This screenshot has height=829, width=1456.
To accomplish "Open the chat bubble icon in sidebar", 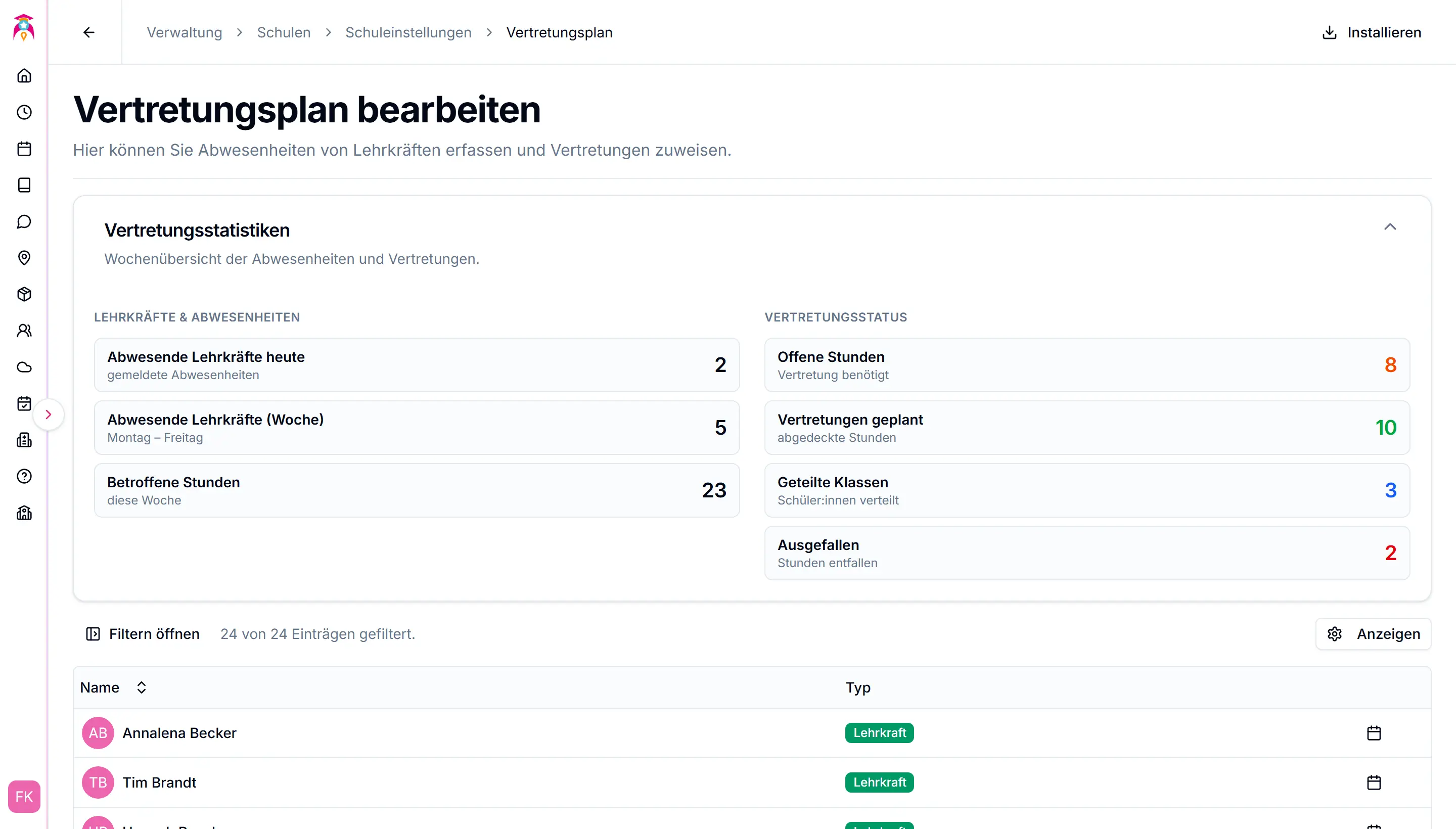I will pos(24,221).
